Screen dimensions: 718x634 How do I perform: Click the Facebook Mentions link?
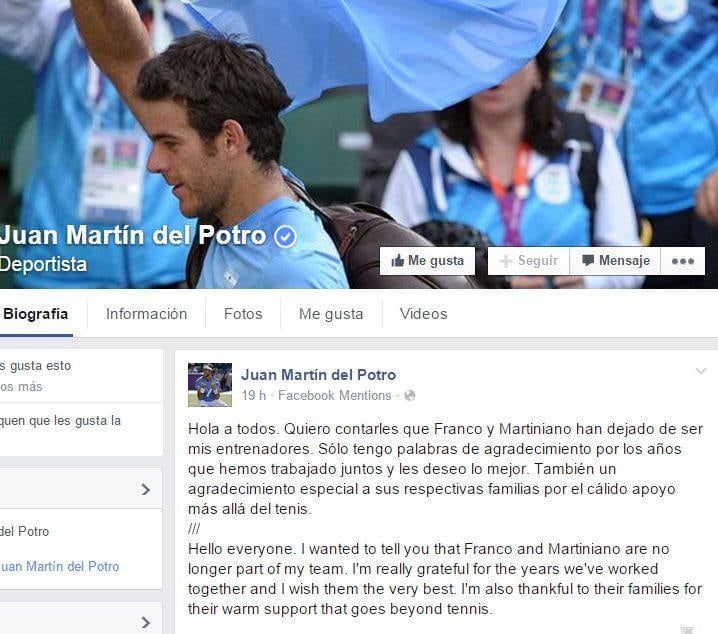(335, 396)
